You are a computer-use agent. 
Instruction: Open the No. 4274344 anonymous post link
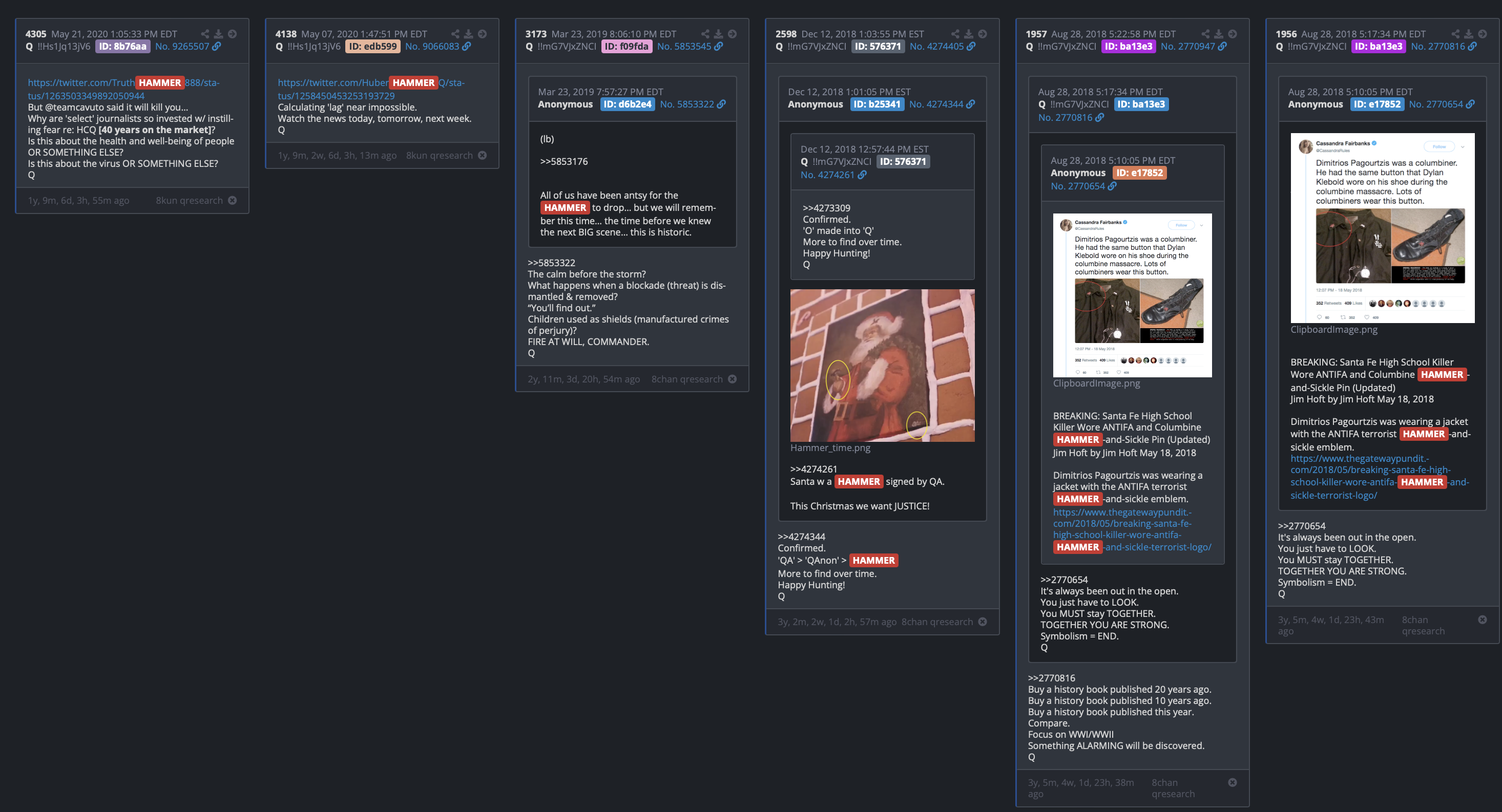tap(942, 104)
